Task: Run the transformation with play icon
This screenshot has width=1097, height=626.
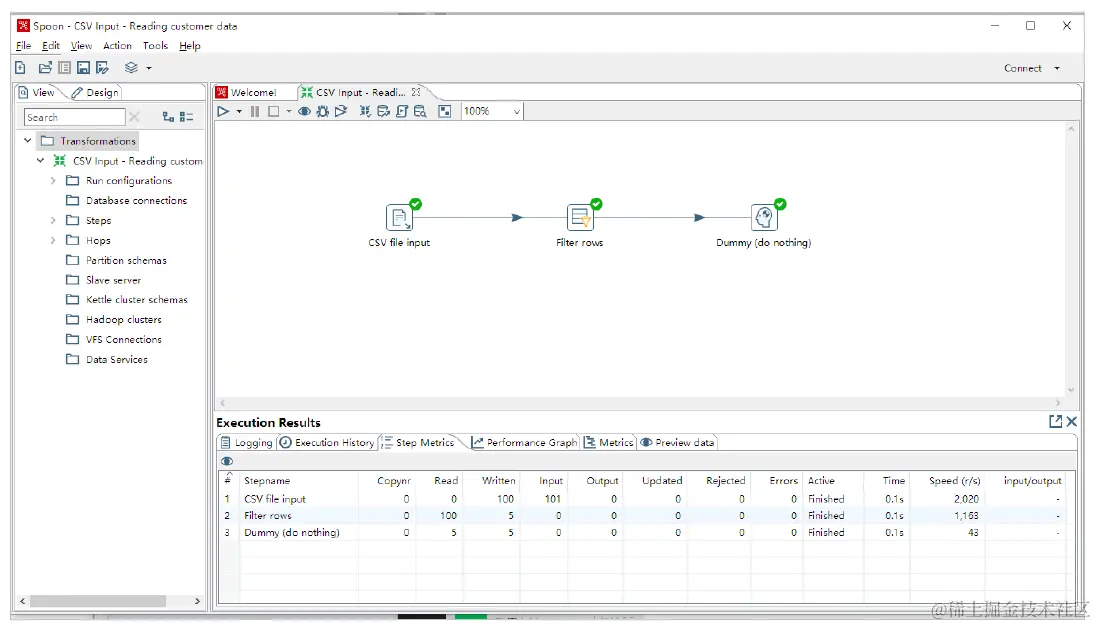Action: [x=223, y=111]
